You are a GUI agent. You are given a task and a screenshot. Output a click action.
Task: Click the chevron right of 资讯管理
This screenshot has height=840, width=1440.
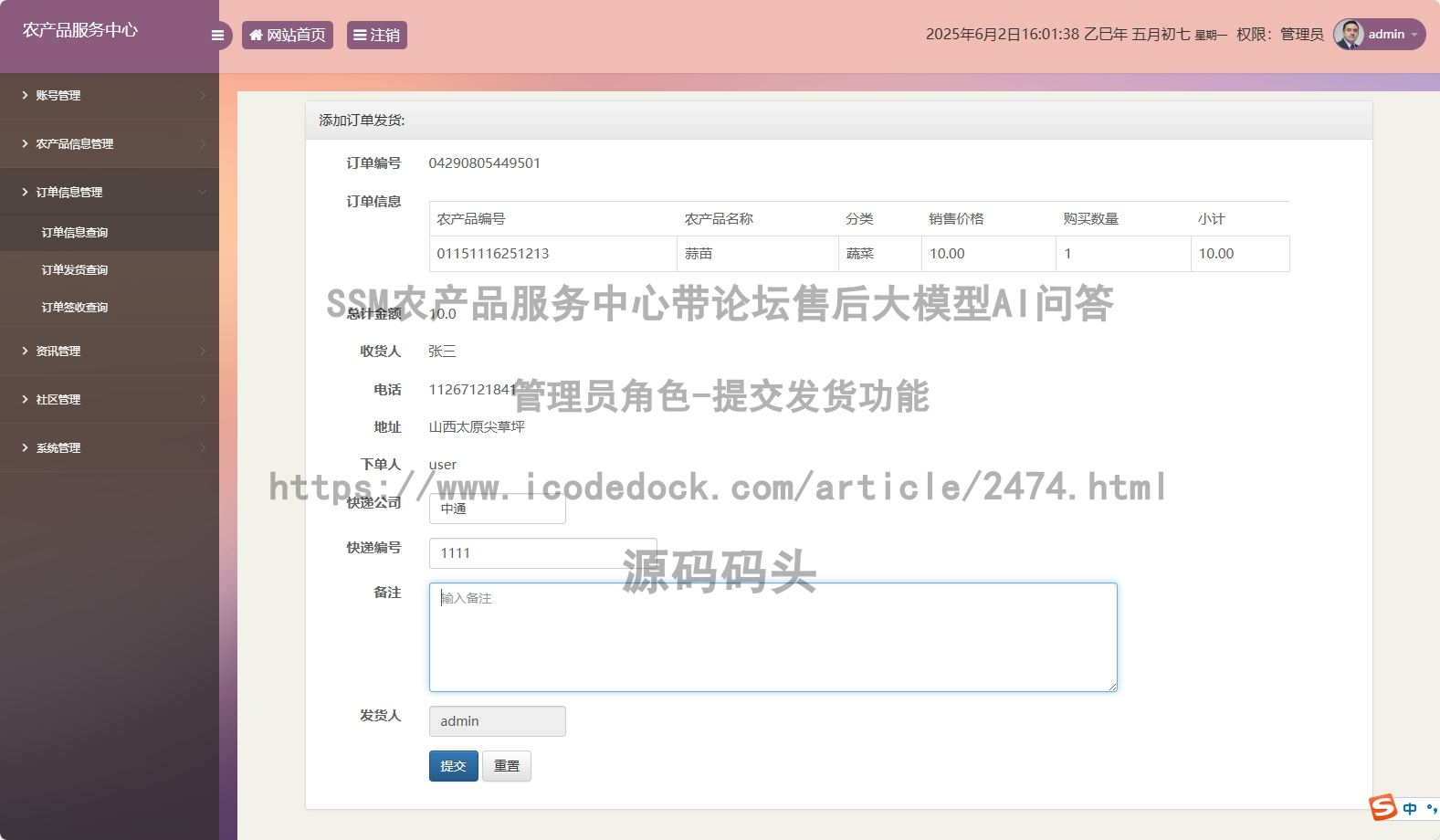203,351
